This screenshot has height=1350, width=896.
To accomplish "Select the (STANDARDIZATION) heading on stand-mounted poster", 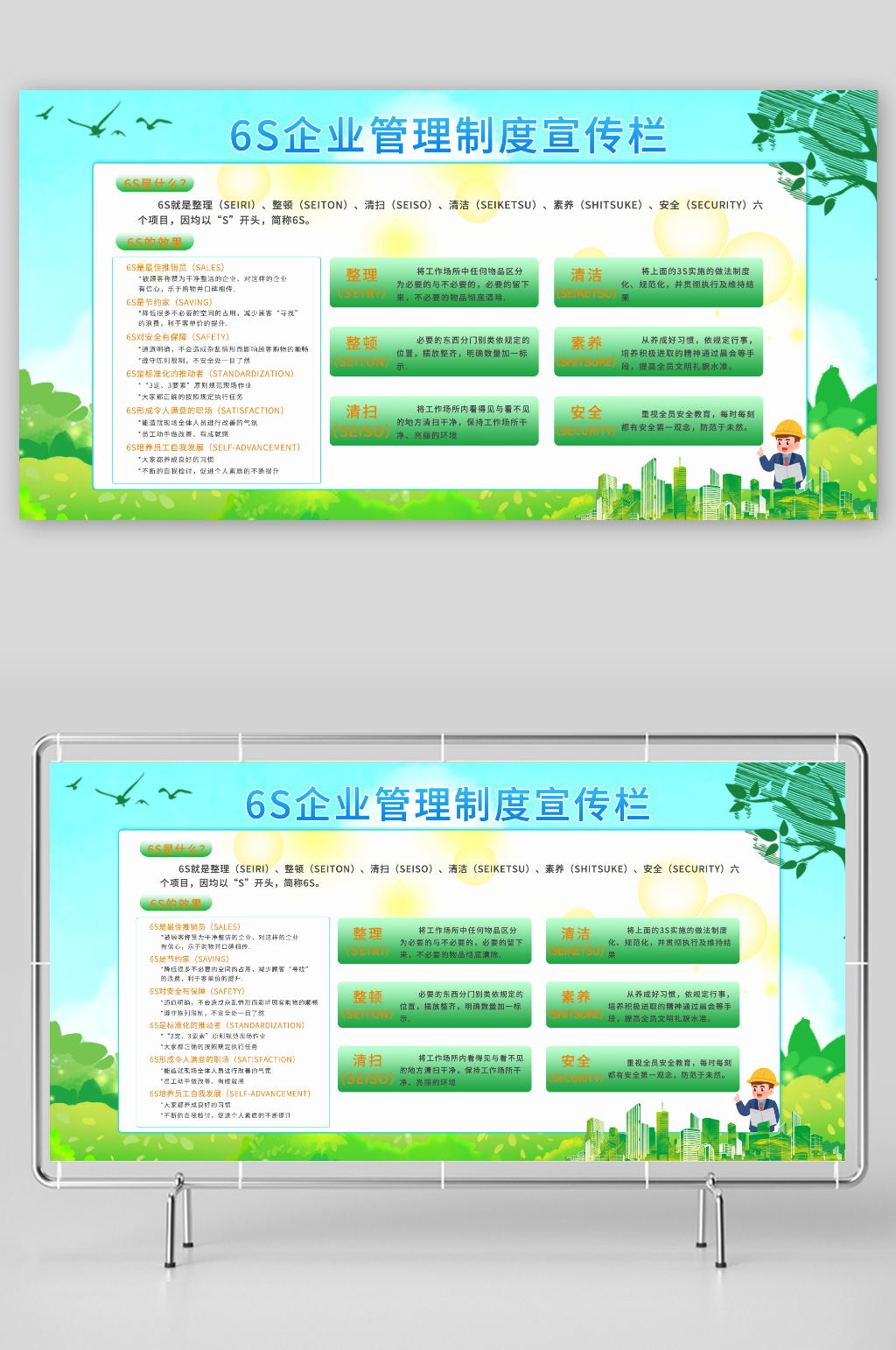I will point(227,1025).
